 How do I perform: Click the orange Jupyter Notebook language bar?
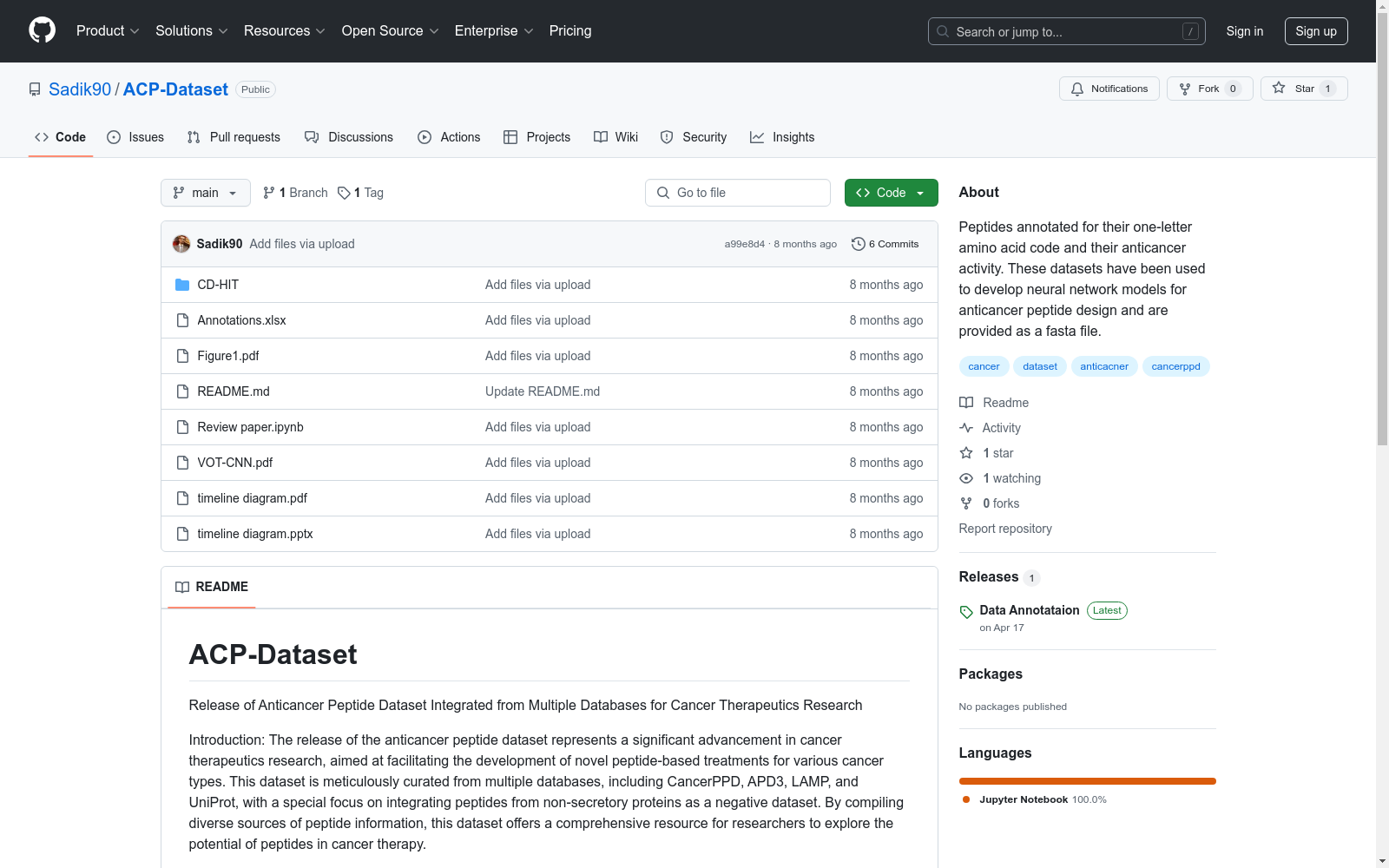(1088, 781)
